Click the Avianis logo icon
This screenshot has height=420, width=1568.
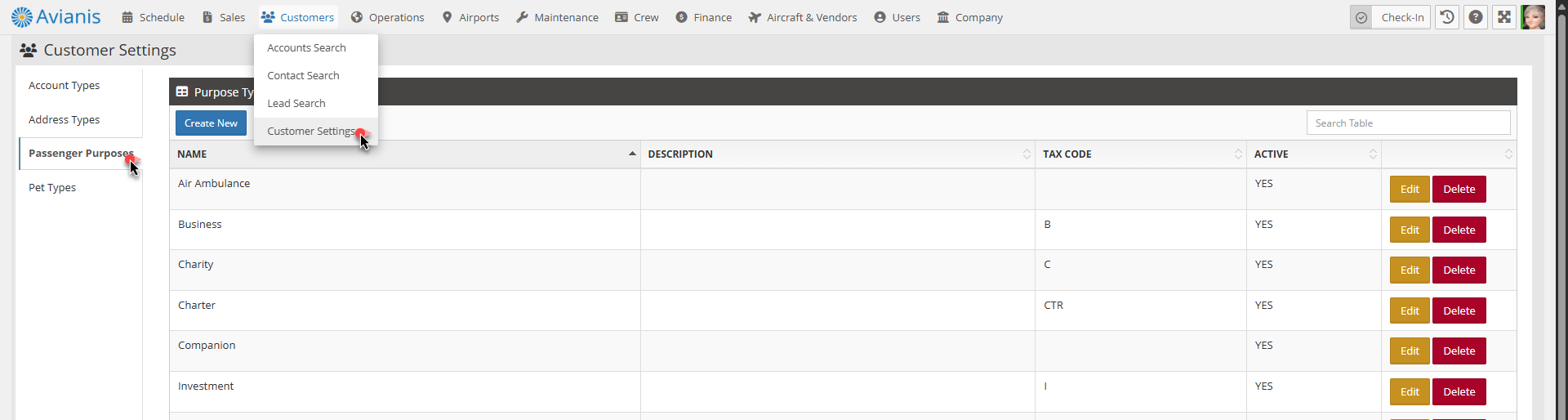pos(22,17)
